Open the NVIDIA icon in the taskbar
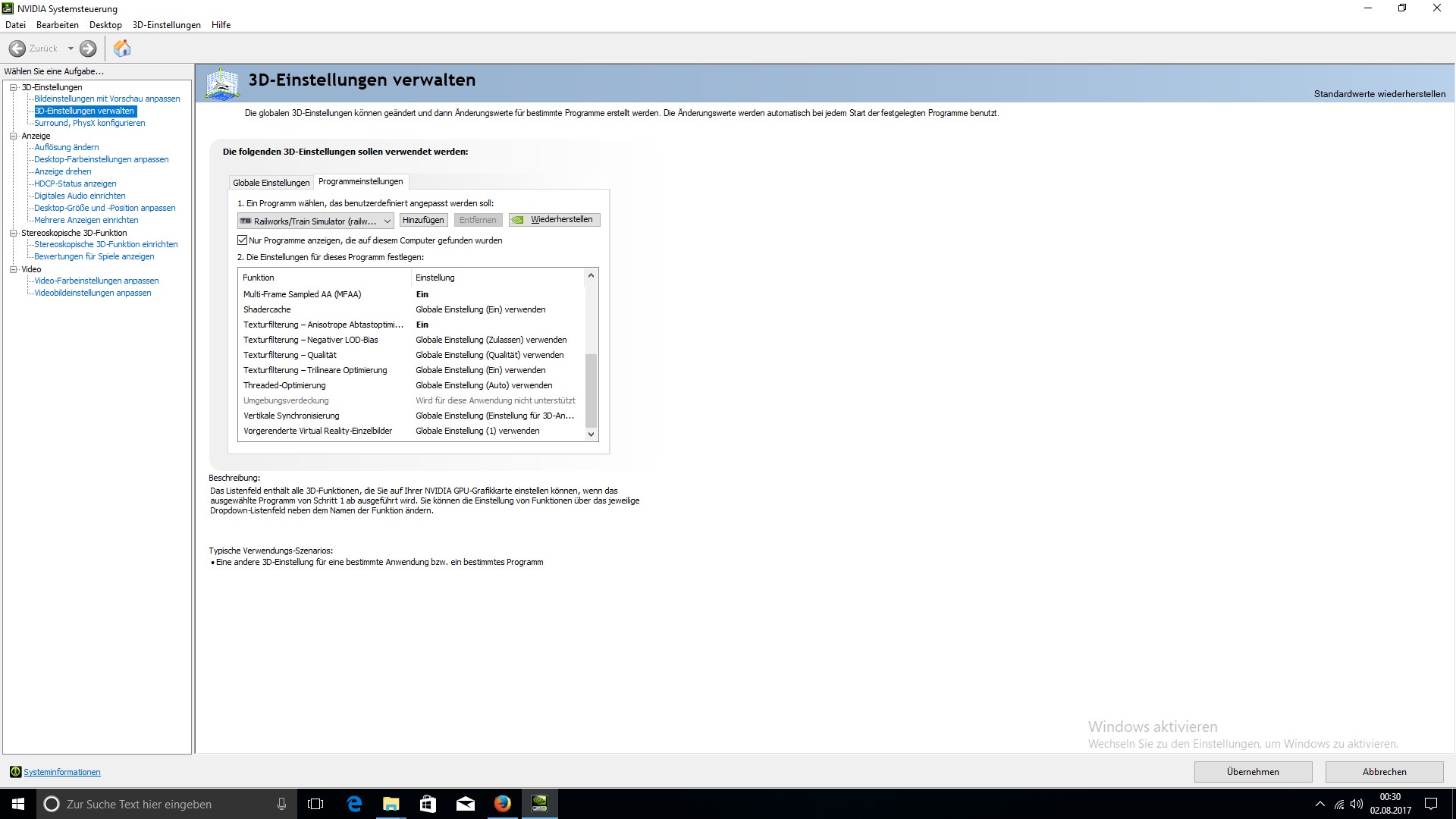 point(539,804)
